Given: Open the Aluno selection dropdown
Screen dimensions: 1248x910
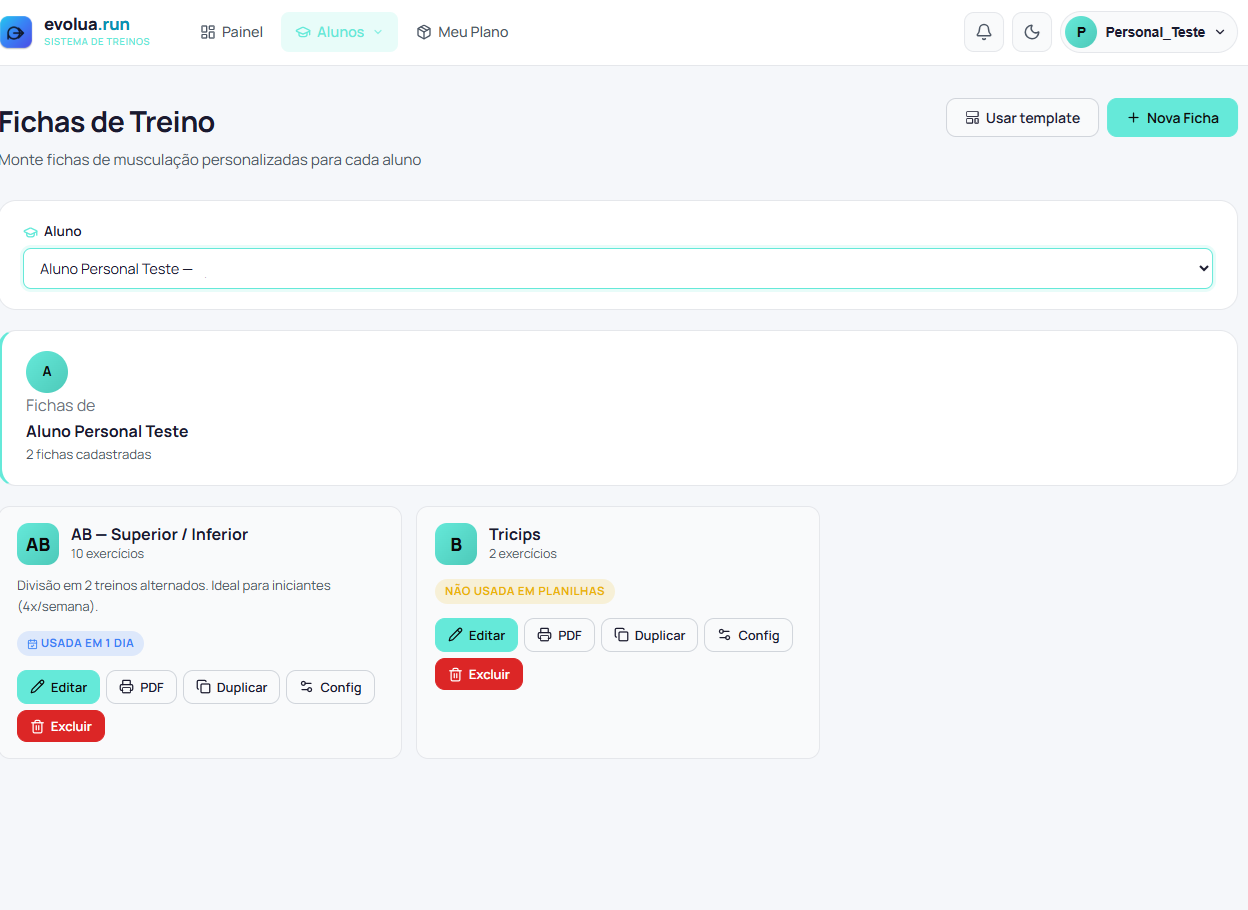Looking at the screenshot, I should 618,269.
